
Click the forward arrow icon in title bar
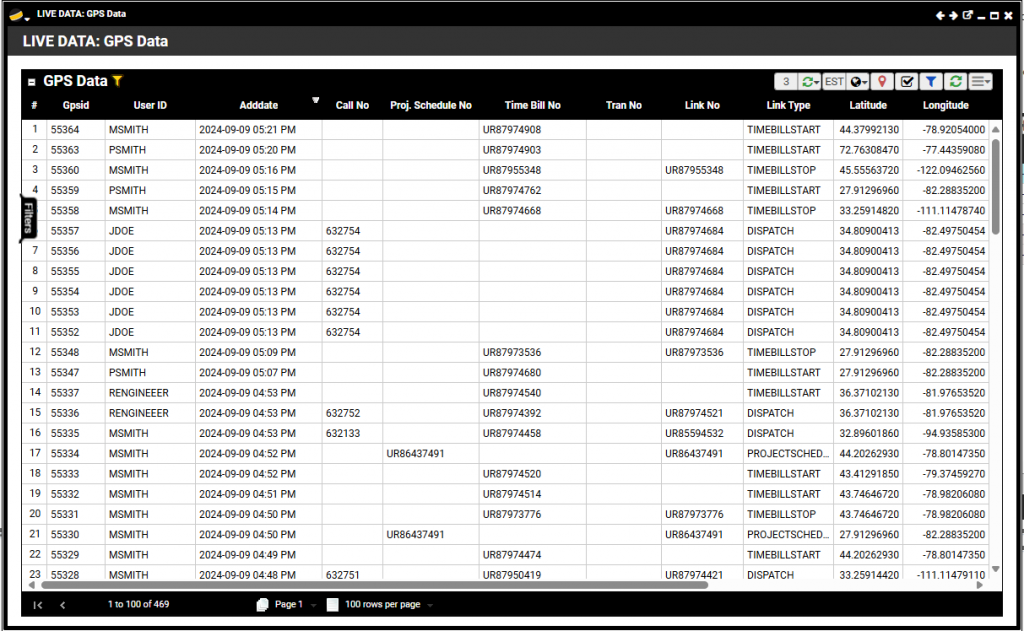point(954,15)
